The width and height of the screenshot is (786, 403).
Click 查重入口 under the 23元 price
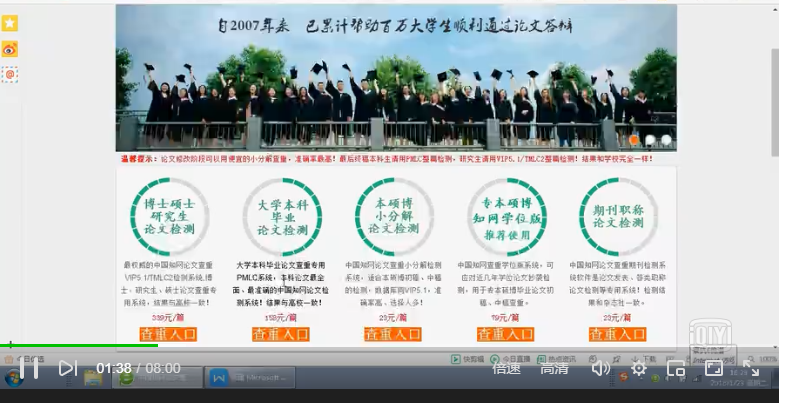point(618,334)
